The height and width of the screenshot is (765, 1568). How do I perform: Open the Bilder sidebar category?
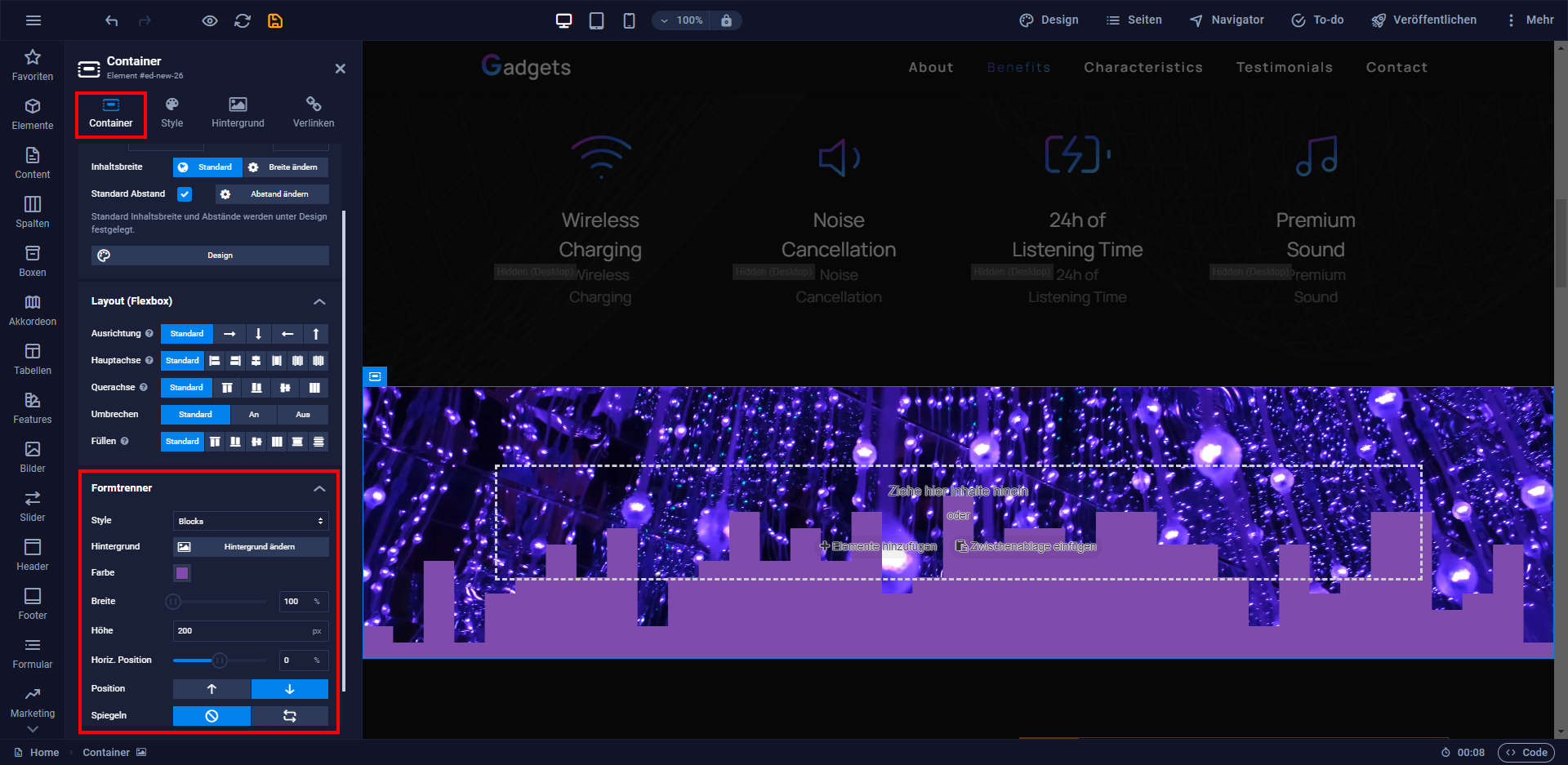pyautogui.click(x=33, y=457)
